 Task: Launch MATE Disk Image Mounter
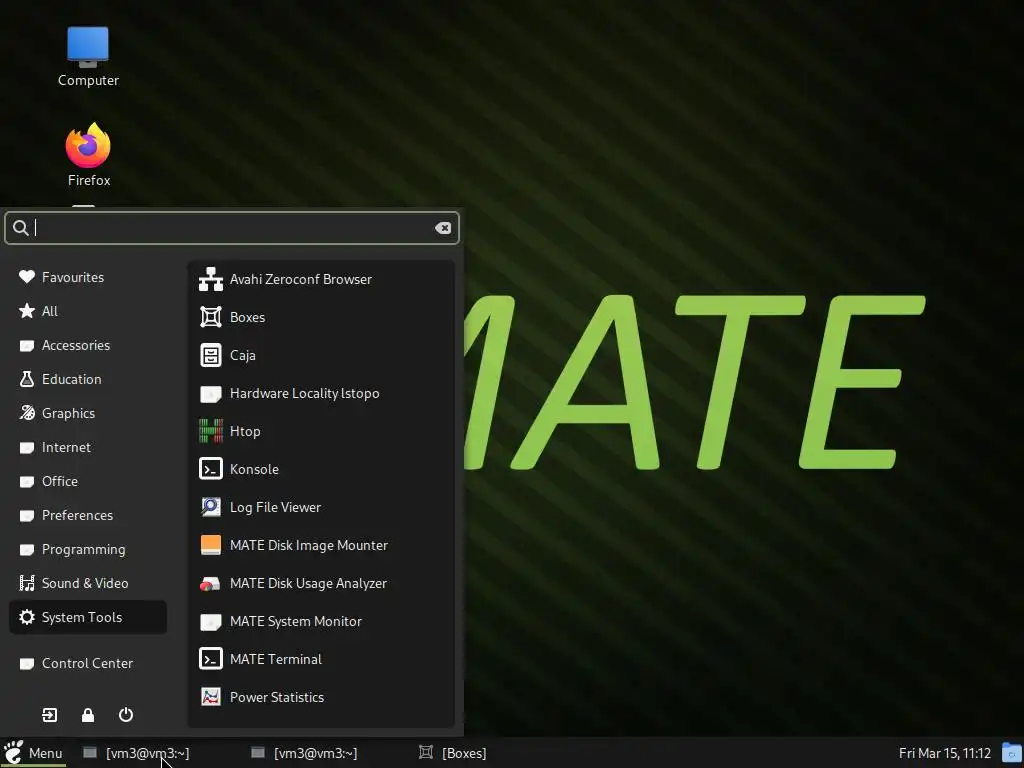[321, 545]
